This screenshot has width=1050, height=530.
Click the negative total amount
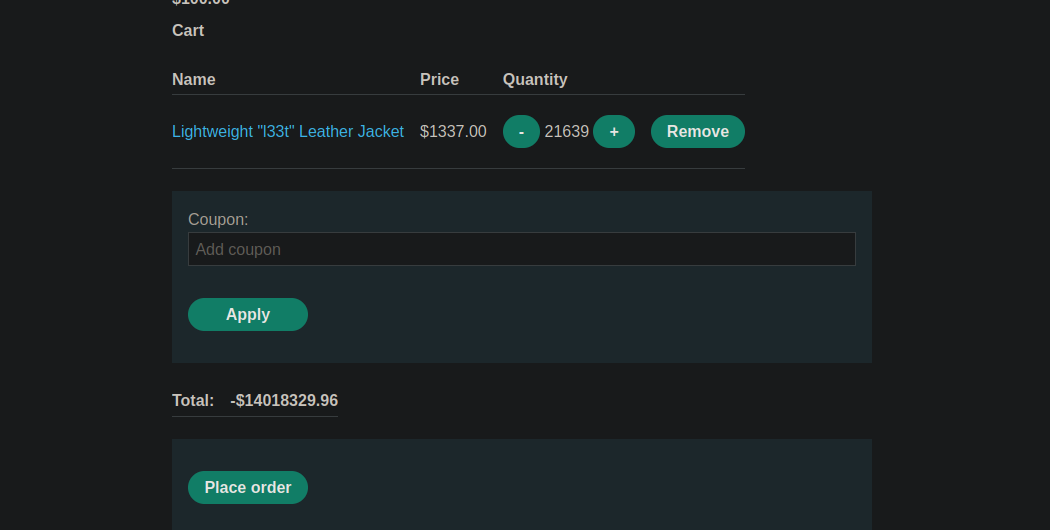pos(284,400)
